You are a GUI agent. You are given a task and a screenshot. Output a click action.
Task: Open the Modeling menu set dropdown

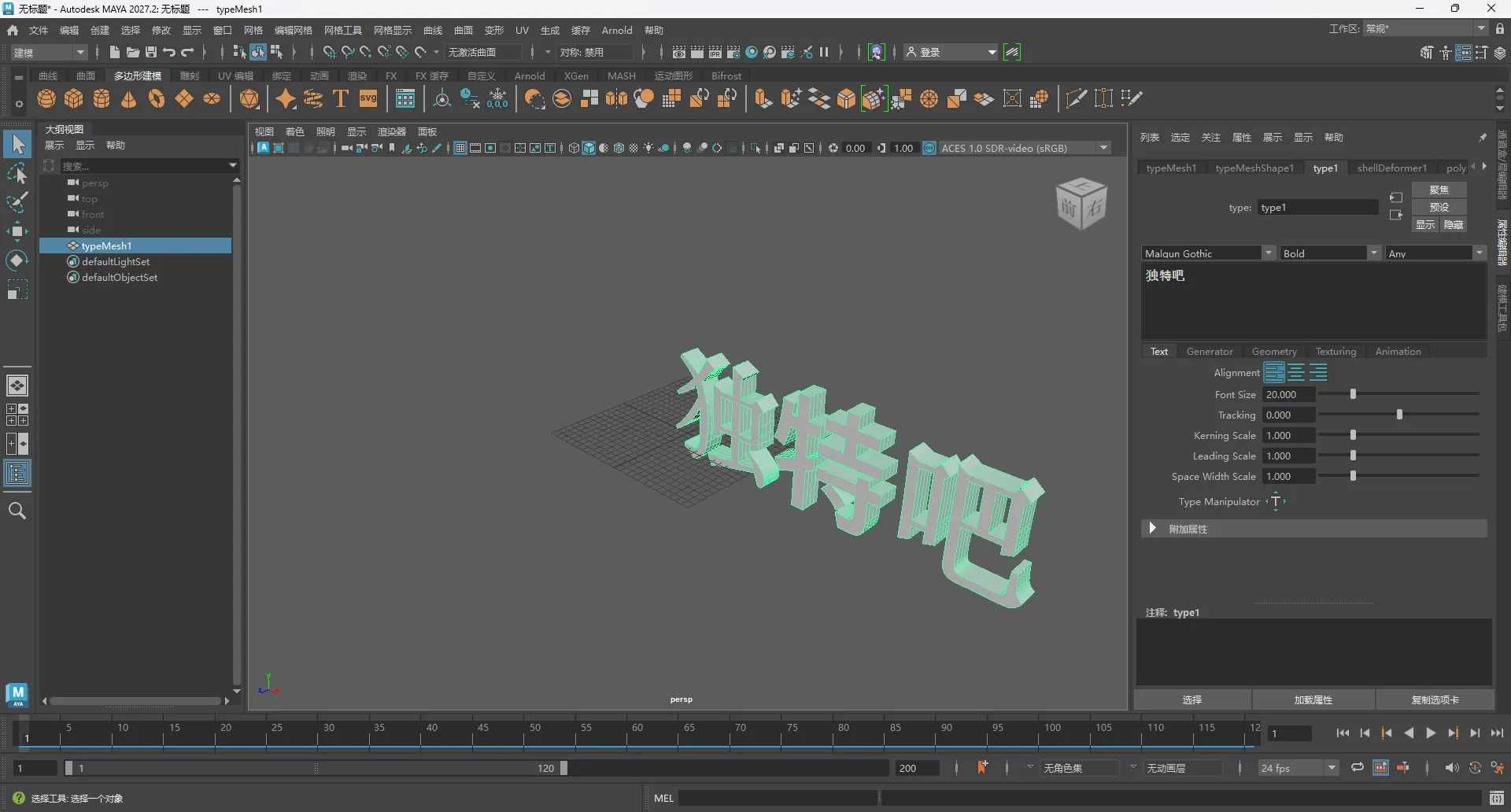pos(49,52)
